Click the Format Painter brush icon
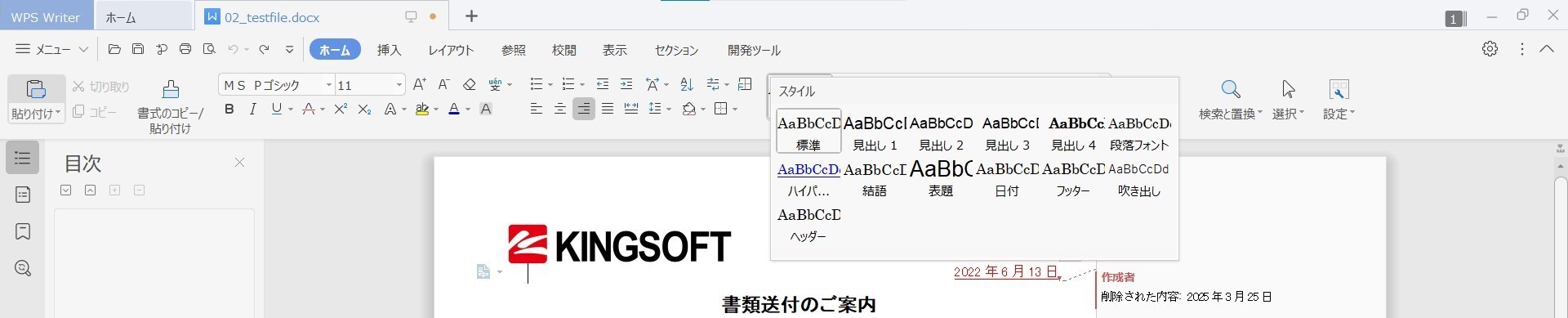This screenshot has width=1568, height=318. (171, 89)
